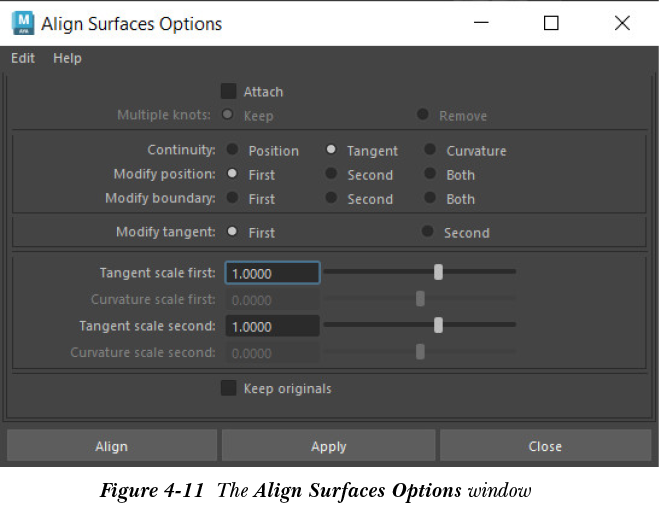Click the Tangent scale second input field

click(x=272, y=326)
